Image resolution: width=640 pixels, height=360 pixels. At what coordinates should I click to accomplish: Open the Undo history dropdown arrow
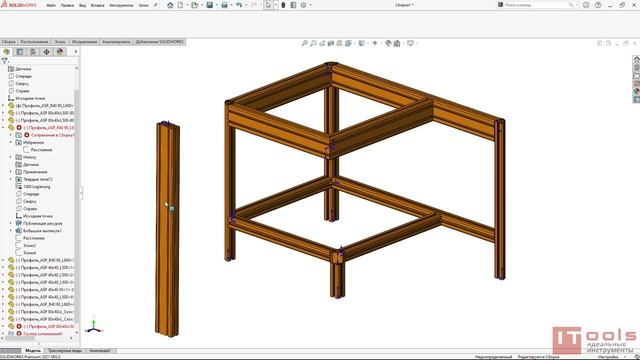coord(246,5)
